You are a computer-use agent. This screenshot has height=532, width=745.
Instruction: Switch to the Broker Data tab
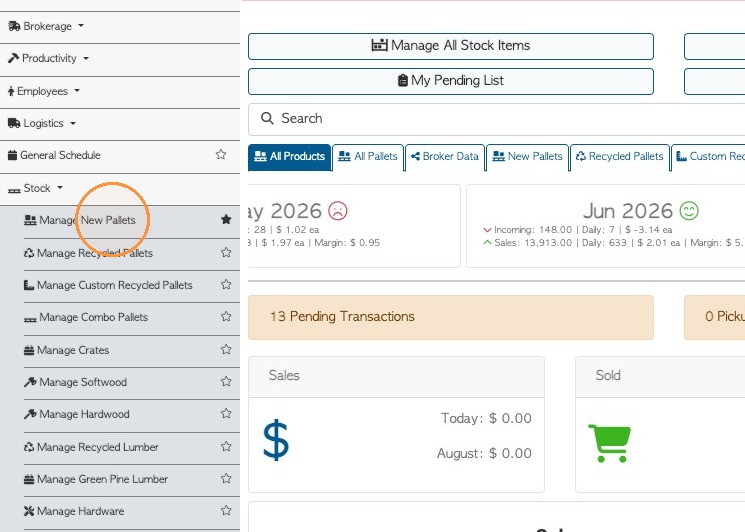point(445,157)
